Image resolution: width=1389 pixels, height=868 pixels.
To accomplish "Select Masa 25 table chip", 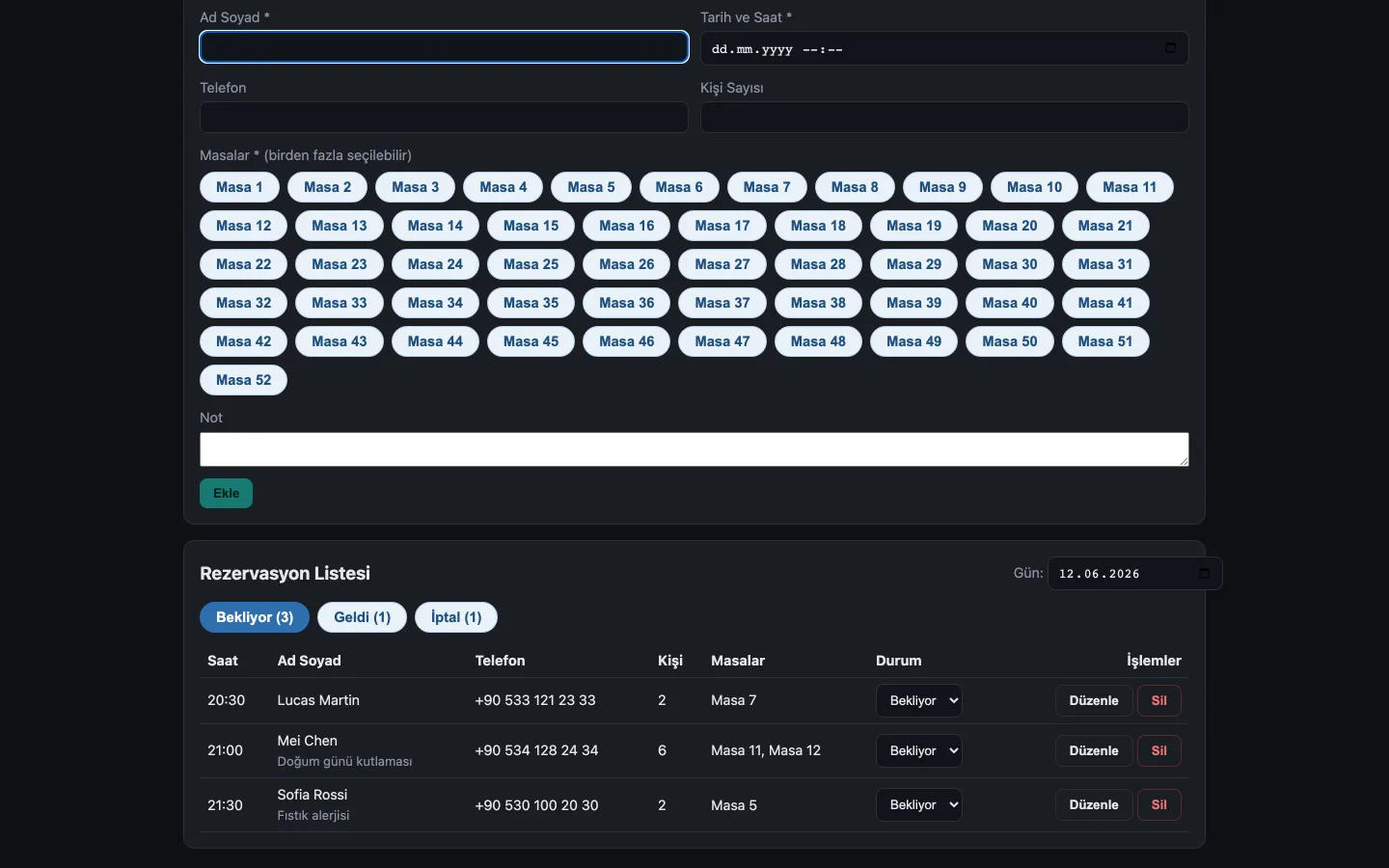I will coord(531,264).
